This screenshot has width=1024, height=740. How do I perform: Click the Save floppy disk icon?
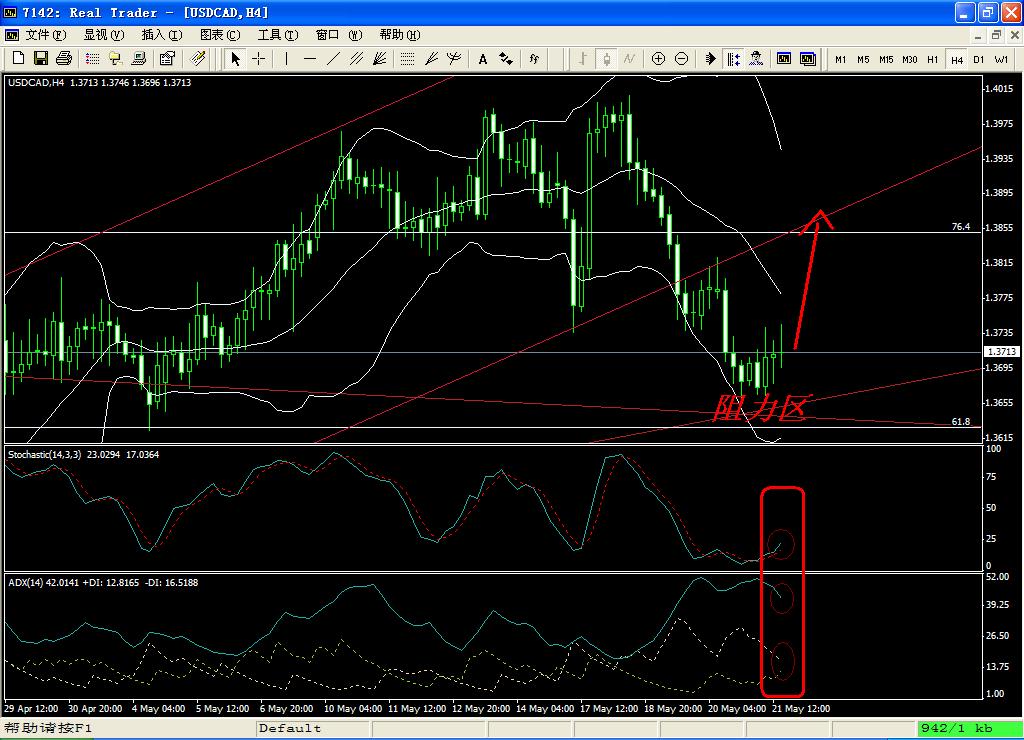pyautogui.click(x=40, y=59)
